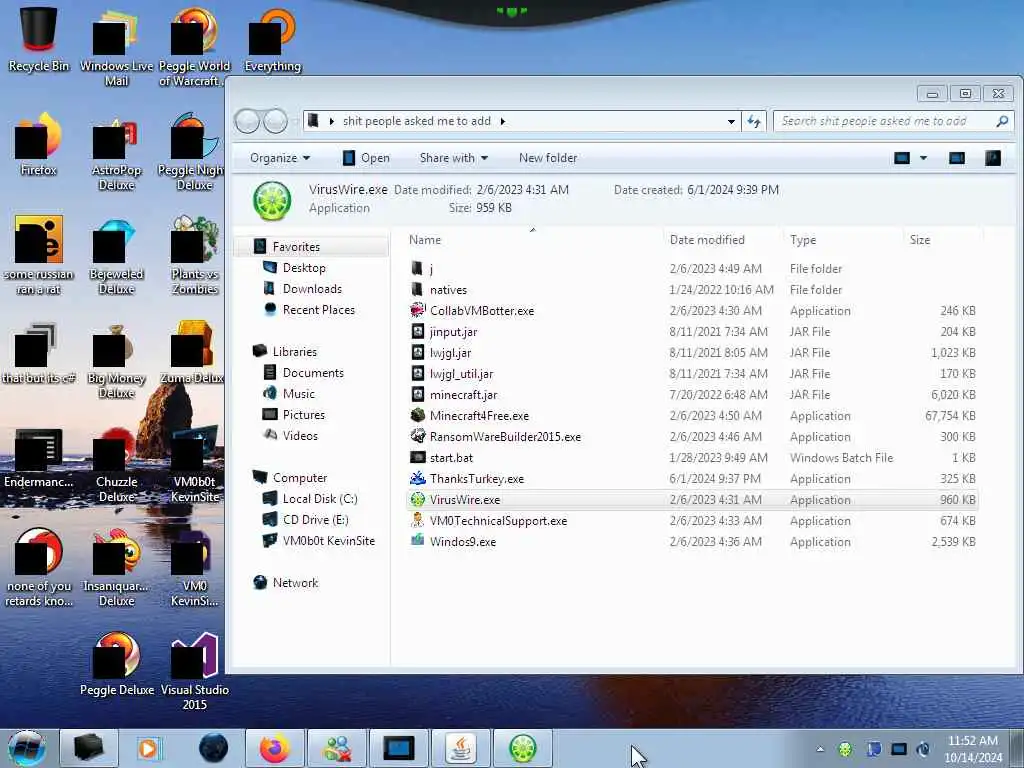Open Firefox from the taskbar
The width and height of the screenshot is (1024, 768).
275,748
